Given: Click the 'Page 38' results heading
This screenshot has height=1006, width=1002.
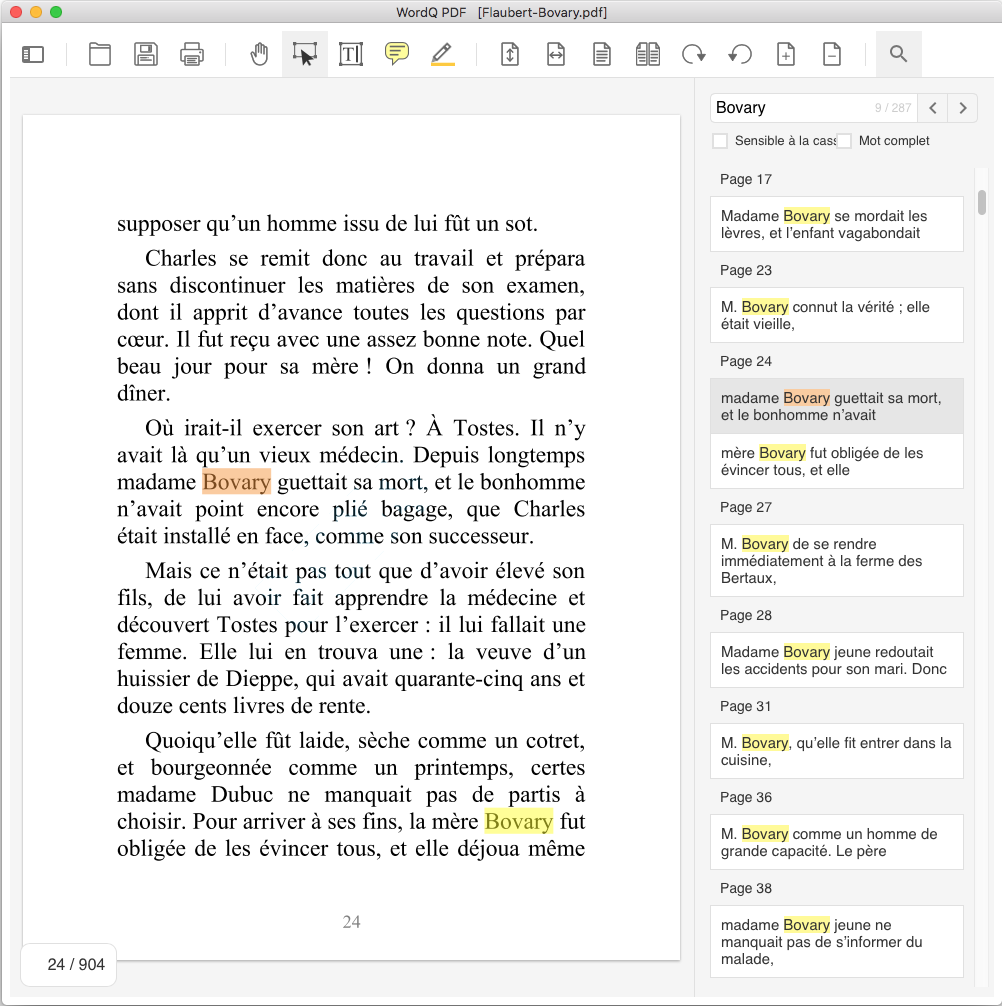Looking at the screenshot, I should point(745,889).
